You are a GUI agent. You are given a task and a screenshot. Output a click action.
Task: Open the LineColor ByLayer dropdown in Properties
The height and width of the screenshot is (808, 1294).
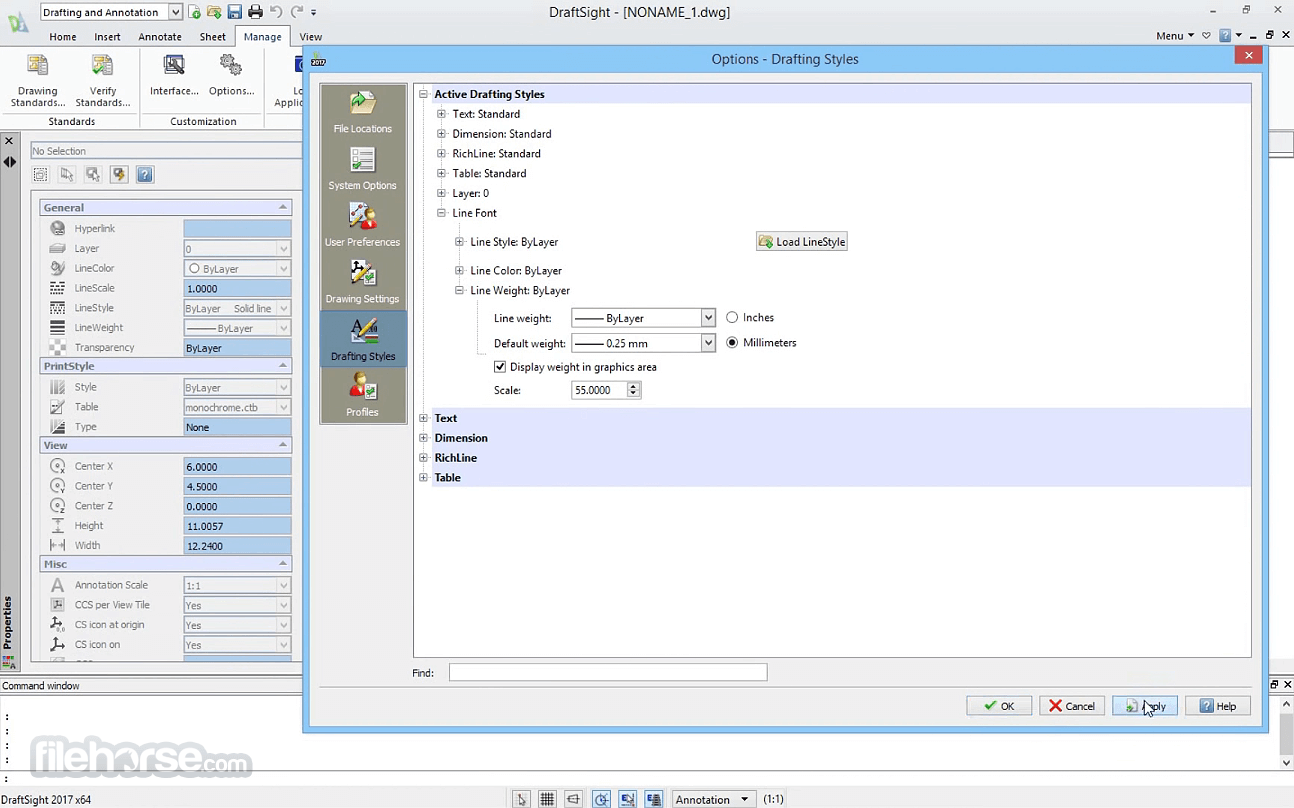tap(284, 269)
